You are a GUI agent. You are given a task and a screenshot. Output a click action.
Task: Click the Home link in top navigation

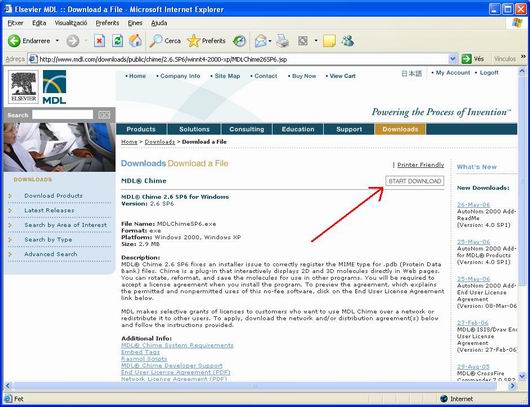pyautogui.click(x=137, y=76)
